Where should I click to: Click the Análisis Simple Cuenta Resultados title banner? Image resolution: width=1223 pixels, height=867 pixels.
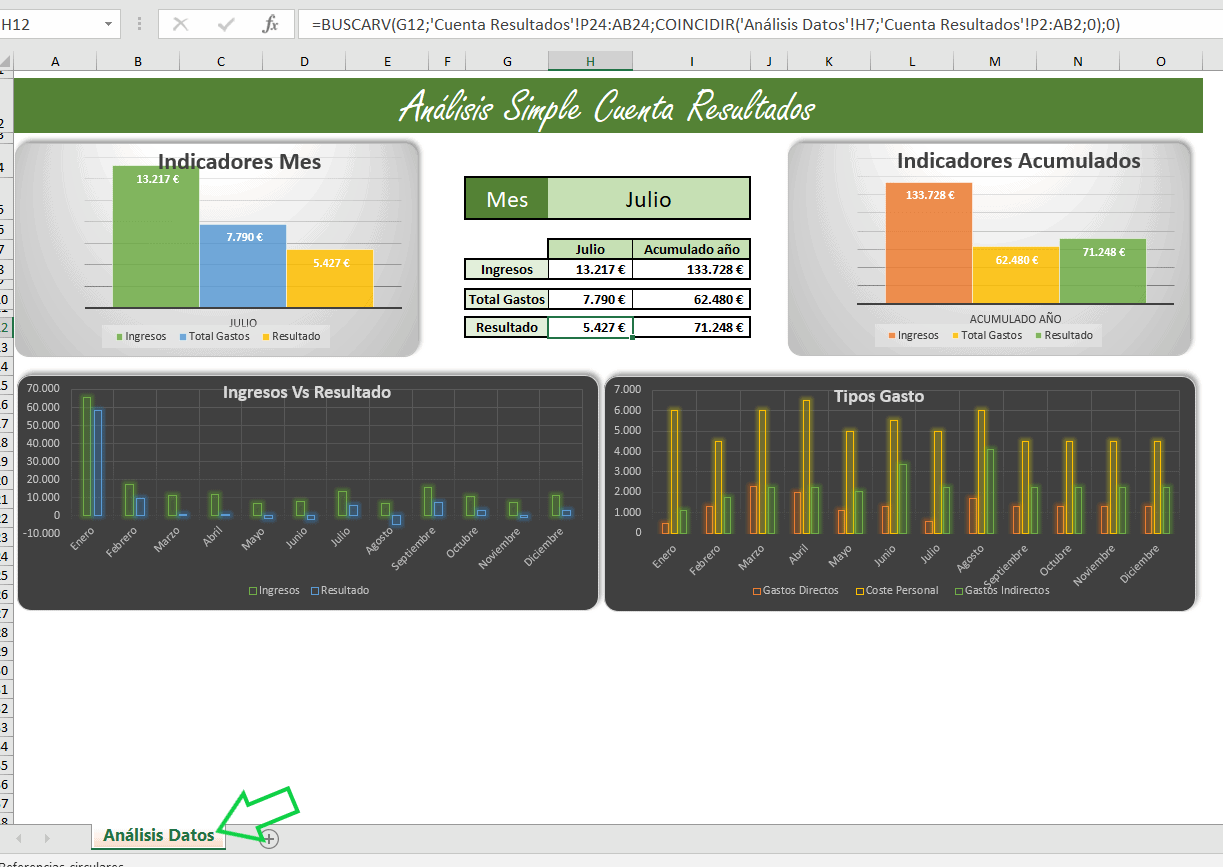pos(608,106)
